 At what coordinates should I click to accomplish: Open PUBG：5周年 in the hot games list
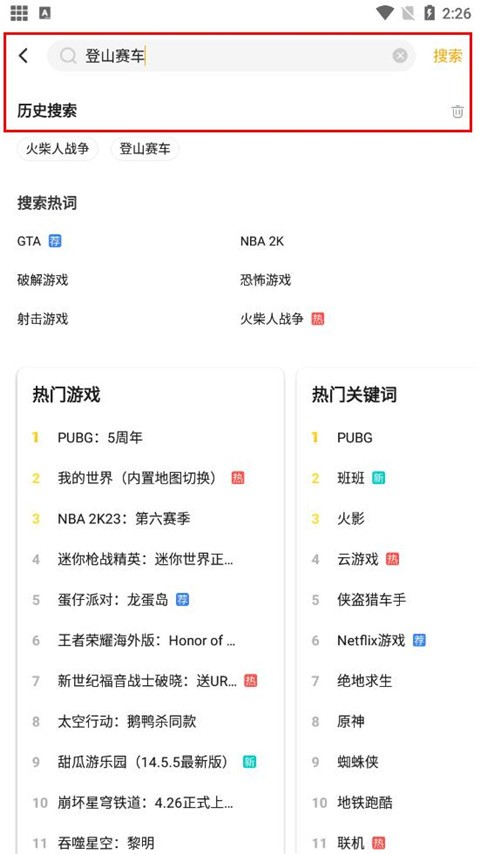coord(100,437)
